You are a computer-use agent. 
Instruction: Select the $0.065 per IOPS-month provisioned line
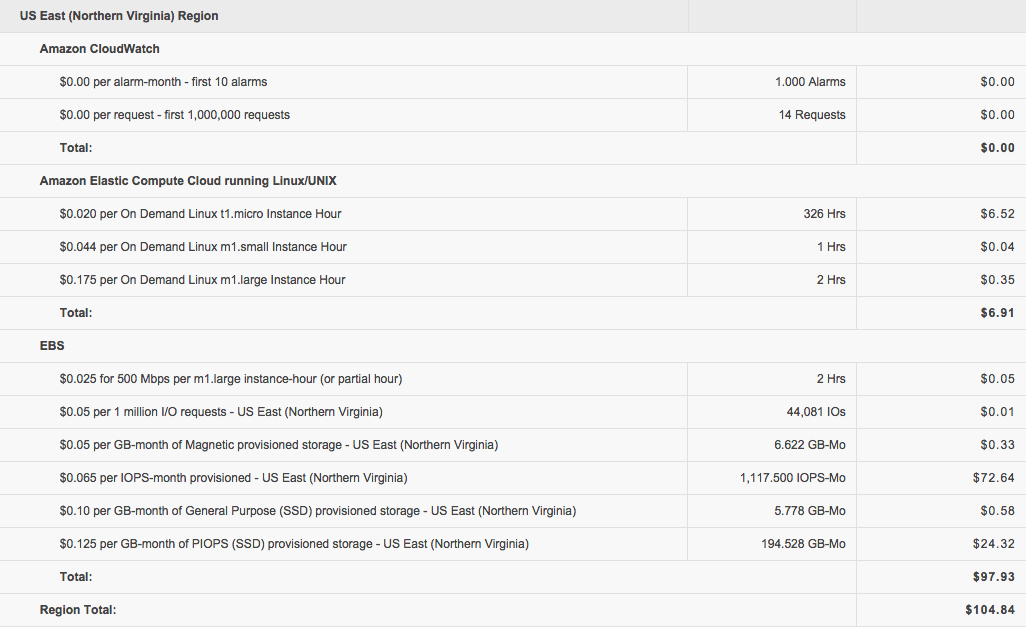(x=234, y=478)
